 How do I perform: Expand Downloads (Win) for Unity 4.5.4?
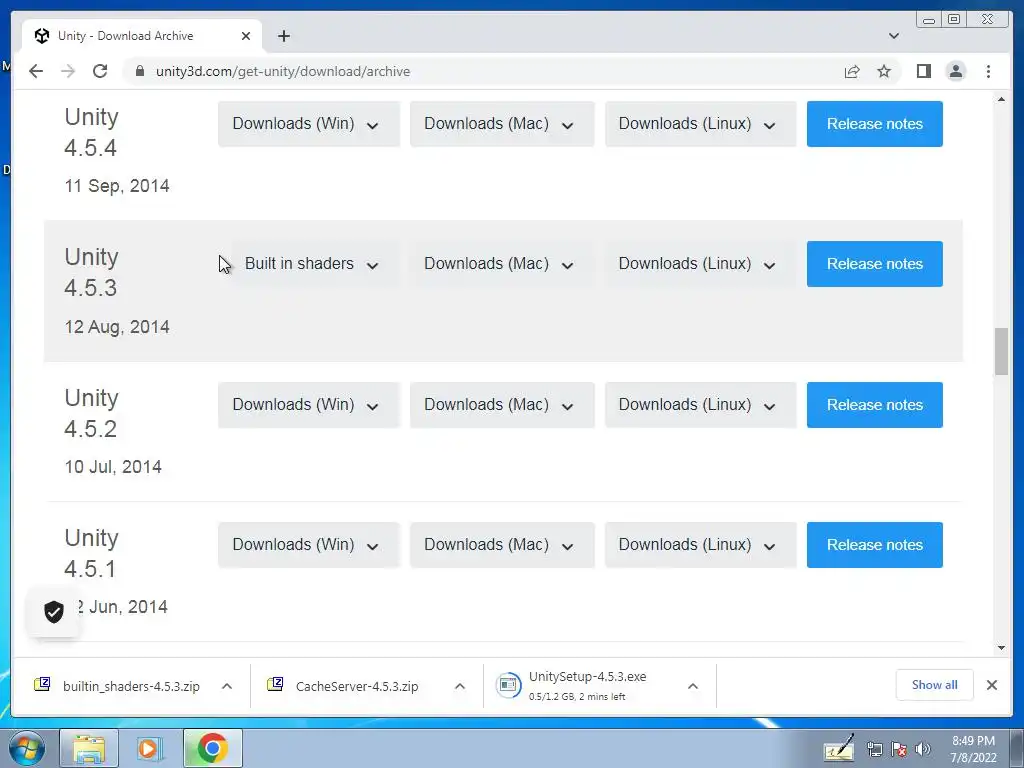(x=308, y=123)
